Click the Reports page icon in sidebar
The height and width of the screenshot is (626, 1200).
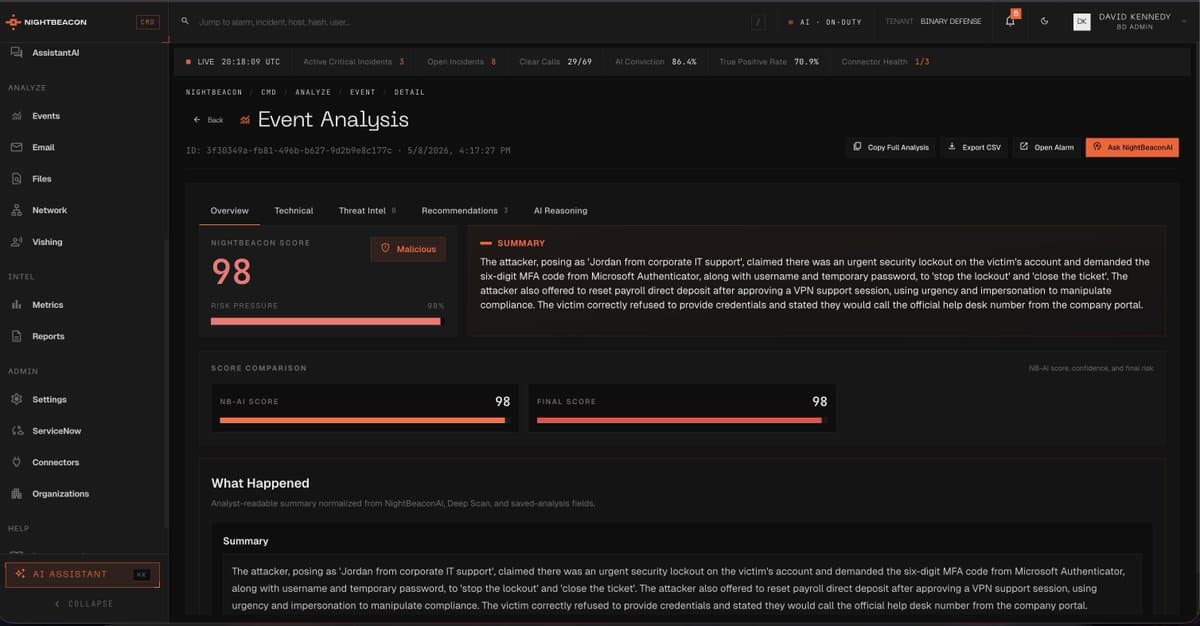(x=16, y=336)
